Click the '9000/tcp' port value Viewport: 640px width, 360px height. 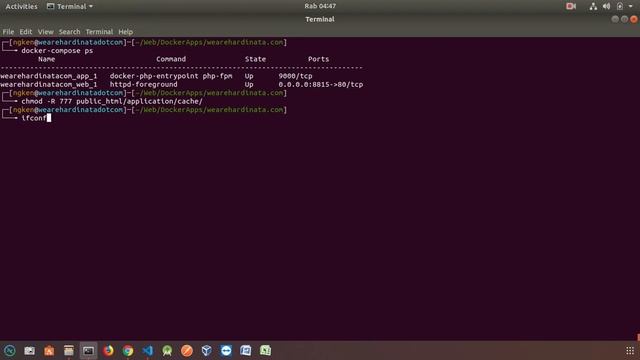tap(296, 76)
